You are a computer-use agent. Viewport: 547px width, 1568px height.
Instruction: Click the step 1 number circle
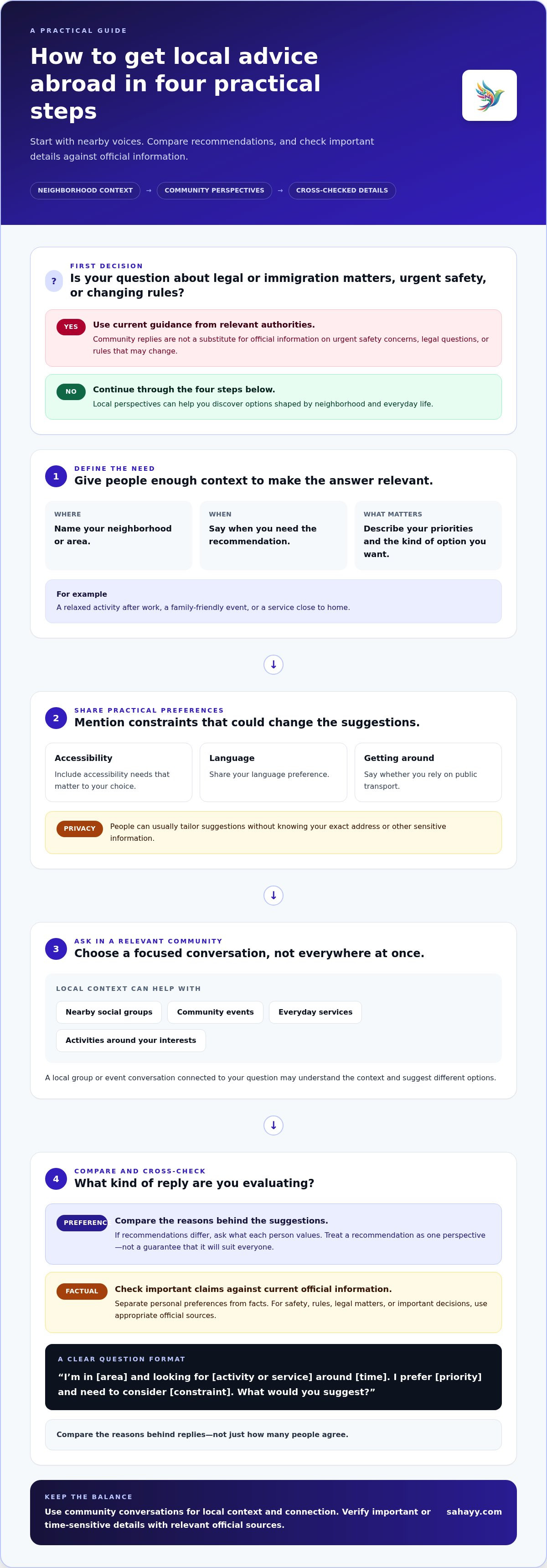56,476
